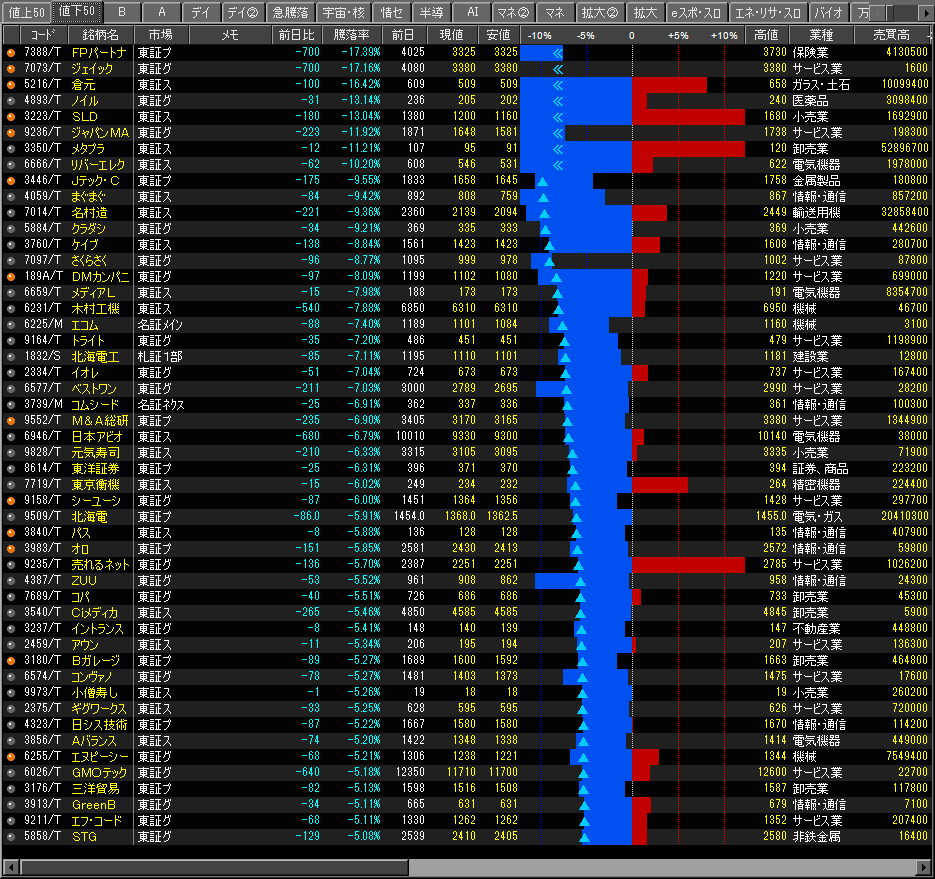Click the orange marker beside 6255/T エヌピーシー
Image resolution: width=935 pixels, height=879 pixels.
[x=11, y=757]
